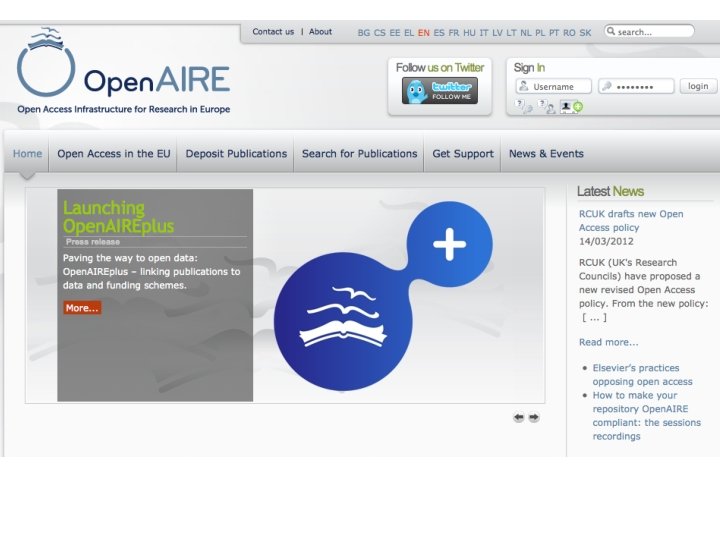
Task: Switch language to BG
Action: [364, 33]
